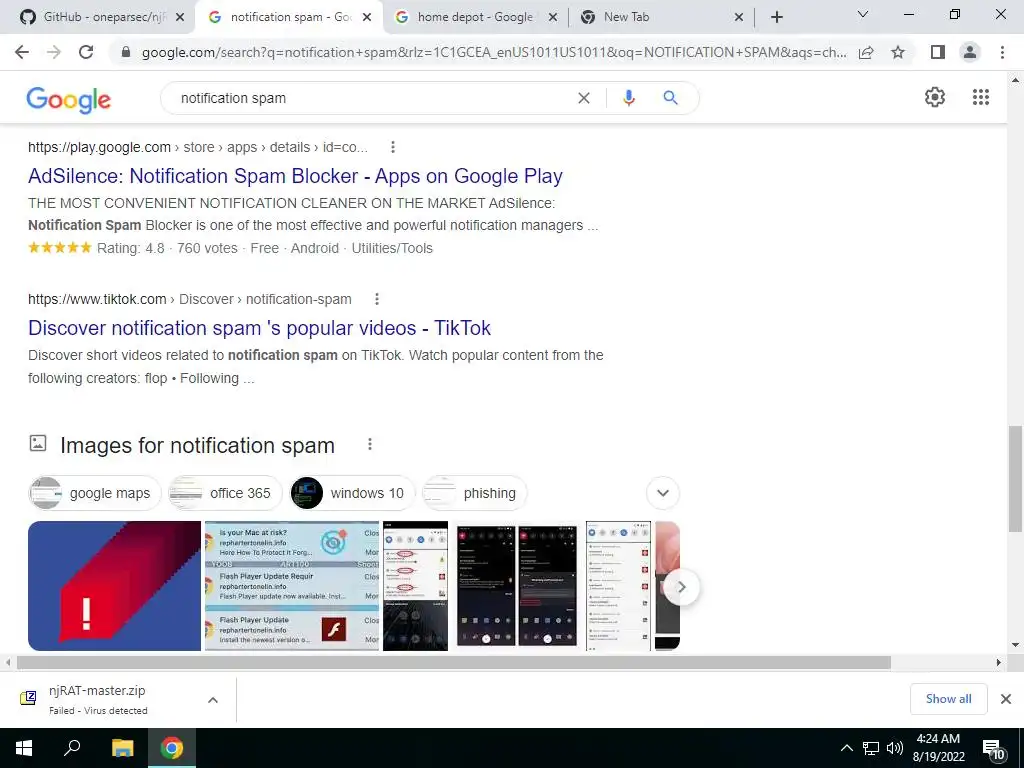Open Google quick settings gear
This screenshot has width=1024, height=768.
point(935,97)
